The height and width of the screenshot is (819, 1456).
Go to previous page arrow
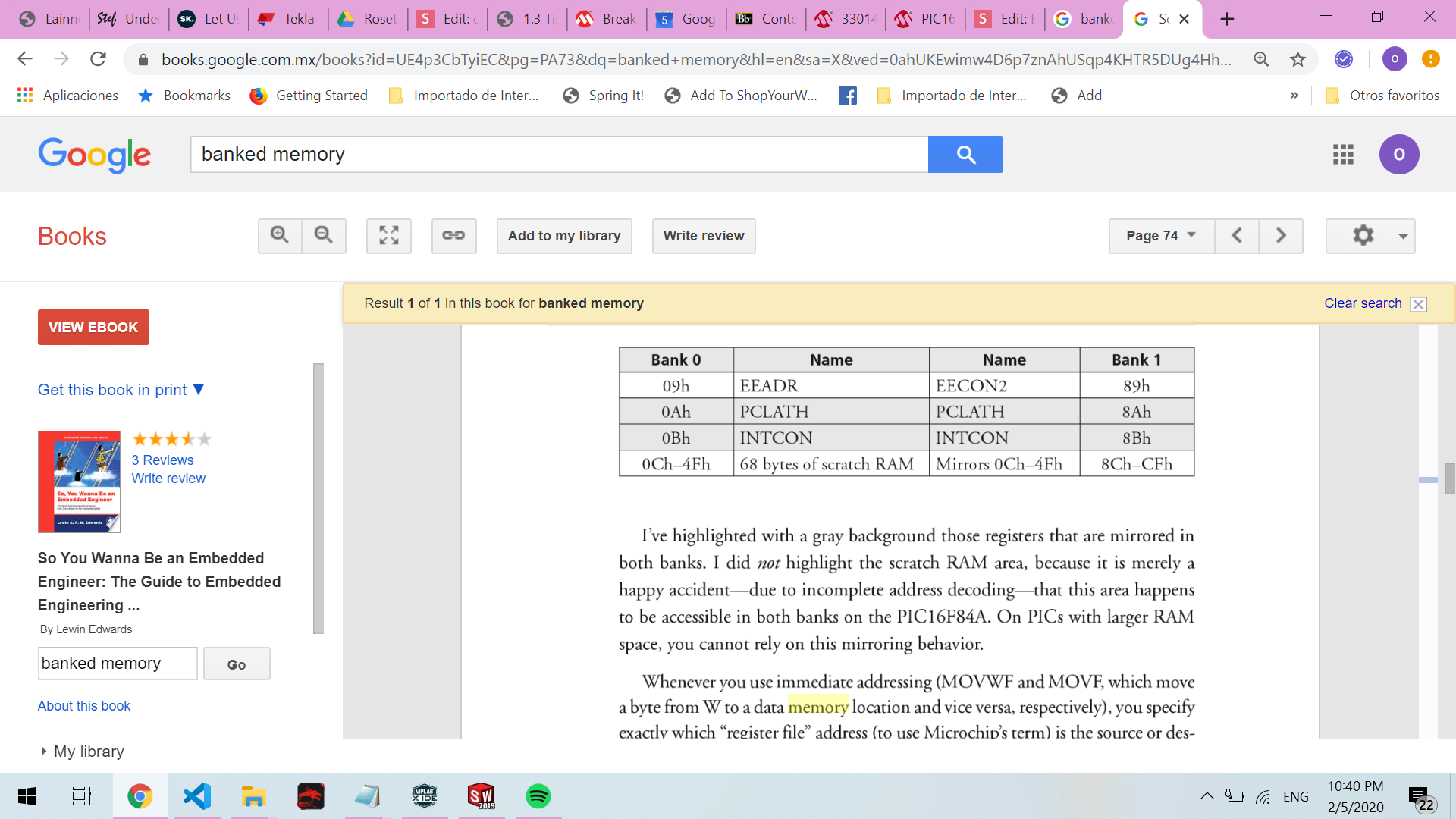1237,236
